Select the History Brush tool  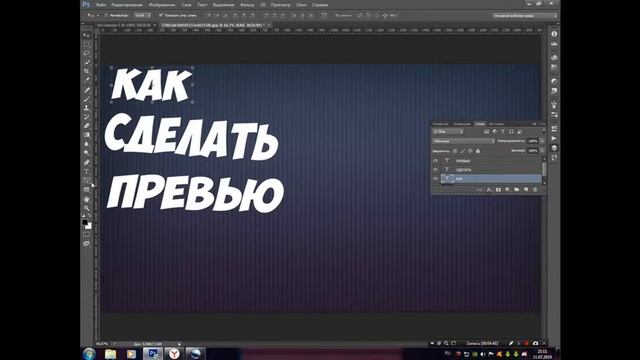(87, 117)
